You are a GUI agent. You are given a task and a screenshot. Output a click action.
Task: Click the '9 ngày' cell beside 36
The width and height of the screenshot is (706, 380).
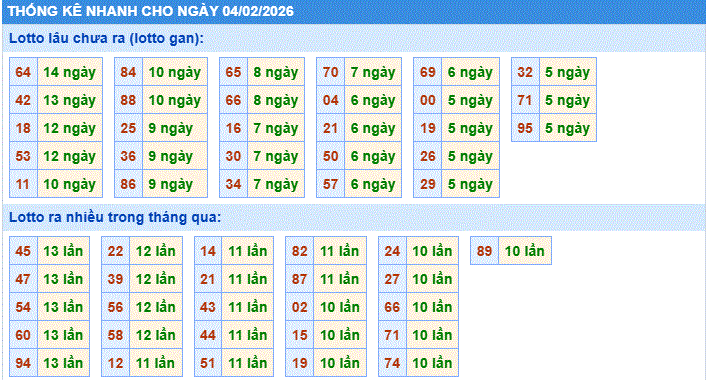[175, 156]
